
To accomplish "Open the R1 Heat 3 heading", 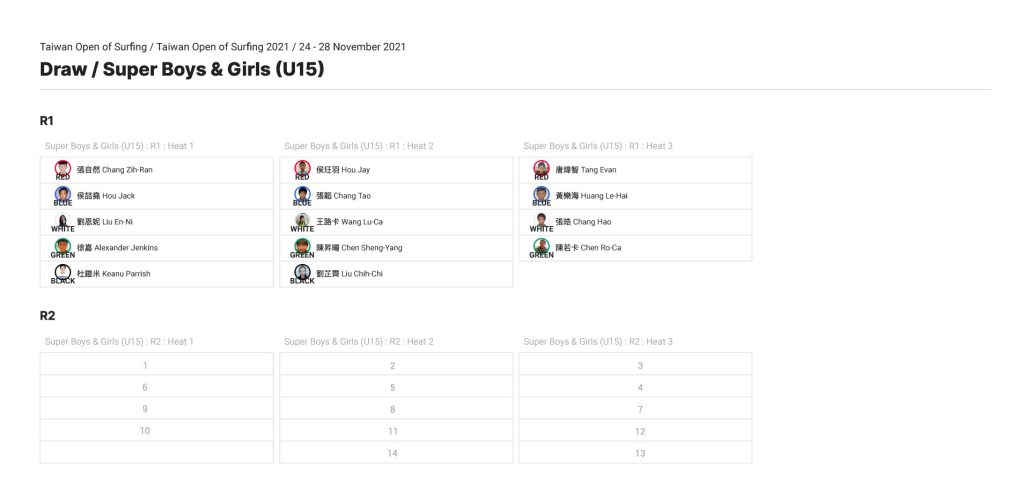I will 598,146.
